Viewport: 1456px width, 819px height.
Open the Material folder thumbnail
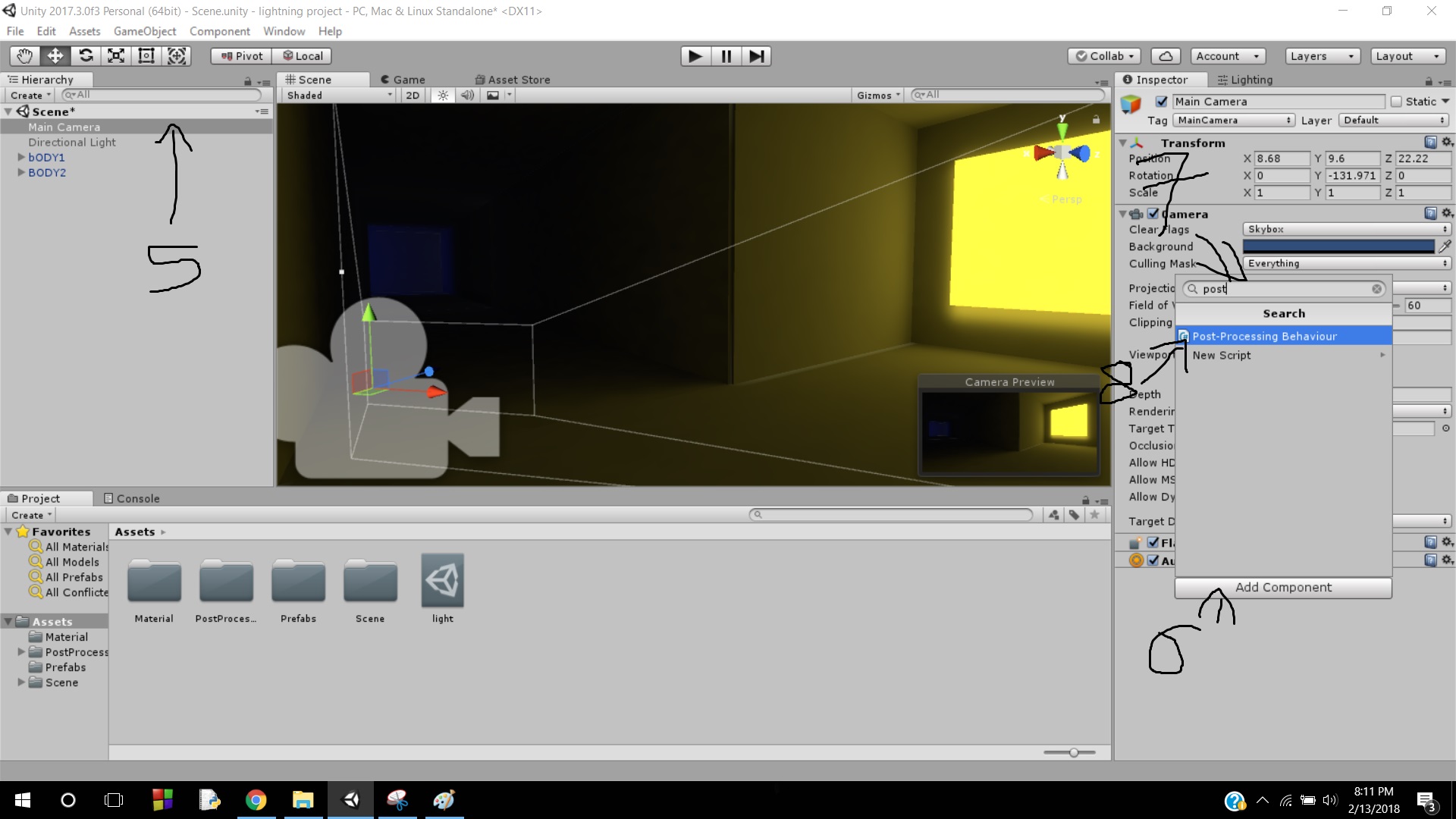pos(154,582)
